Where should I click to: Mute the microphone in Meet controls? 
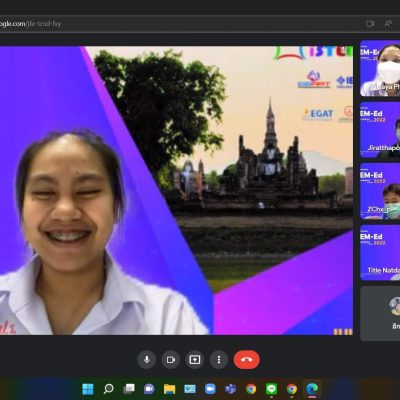click(147, 360)
